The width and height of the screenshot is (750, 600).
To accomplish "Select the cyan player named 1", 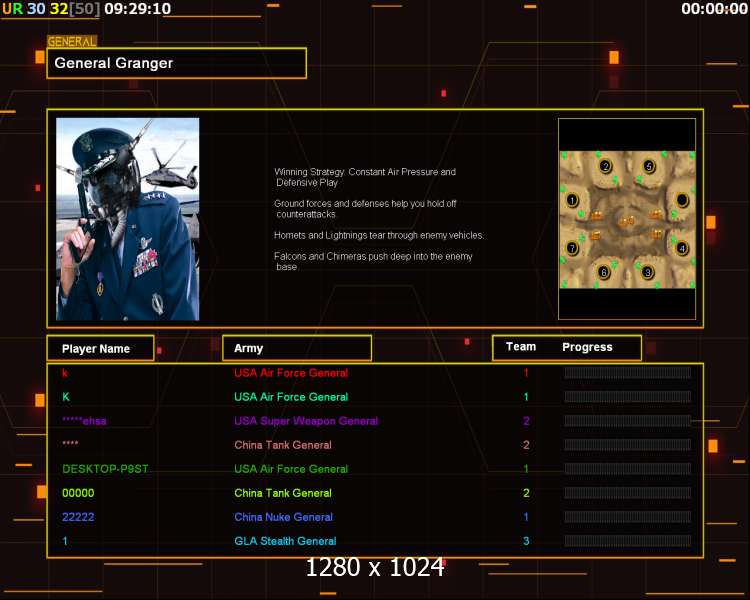I will (x=65, y=541).
